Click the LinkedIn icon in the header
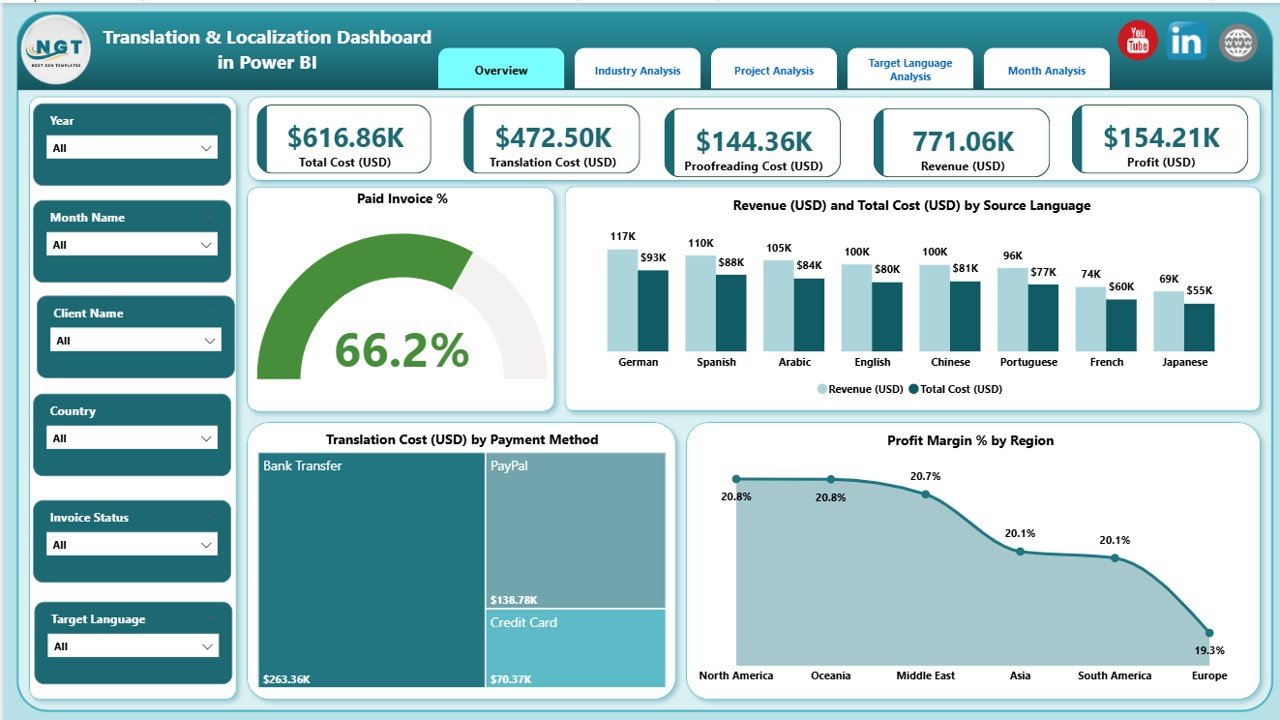The image size is (1280, 720). 1186,42
